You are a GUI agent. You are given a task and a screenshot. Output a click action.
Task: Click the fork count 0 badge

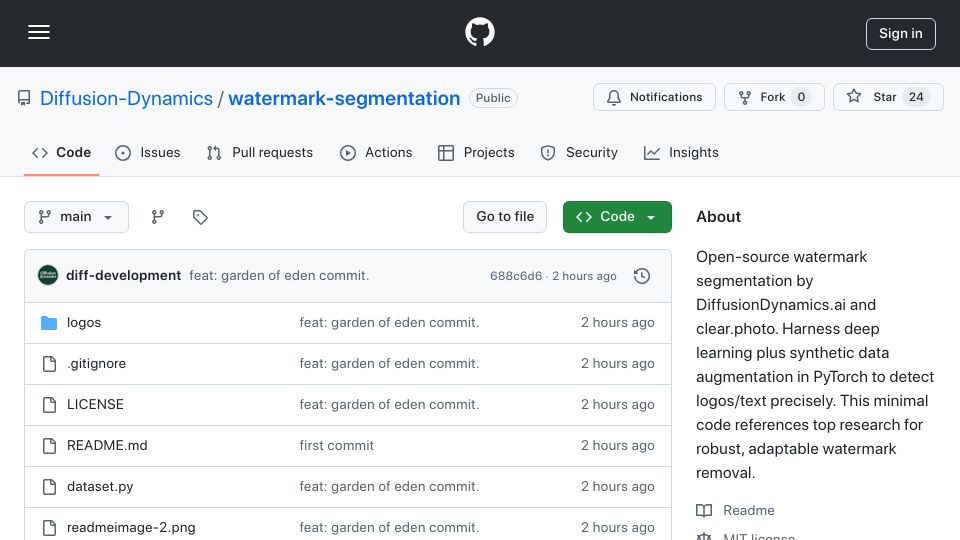(801, 97)
